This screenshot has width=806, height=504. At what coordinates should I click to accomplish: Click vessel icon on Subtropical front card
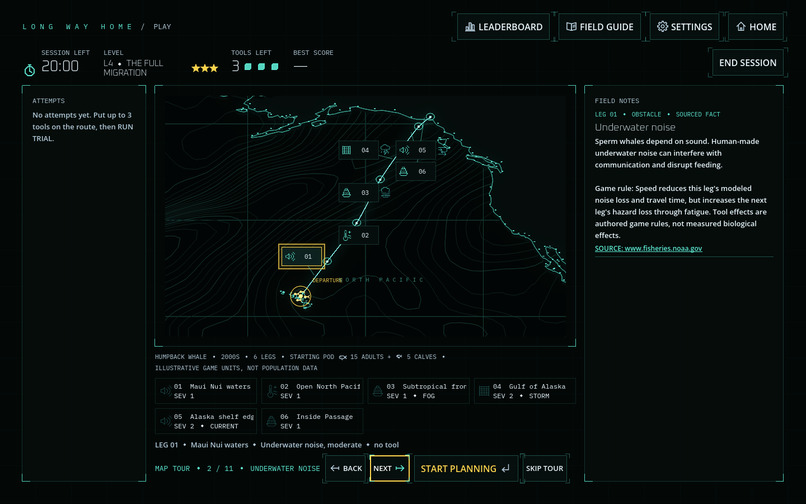coord(378,391)
